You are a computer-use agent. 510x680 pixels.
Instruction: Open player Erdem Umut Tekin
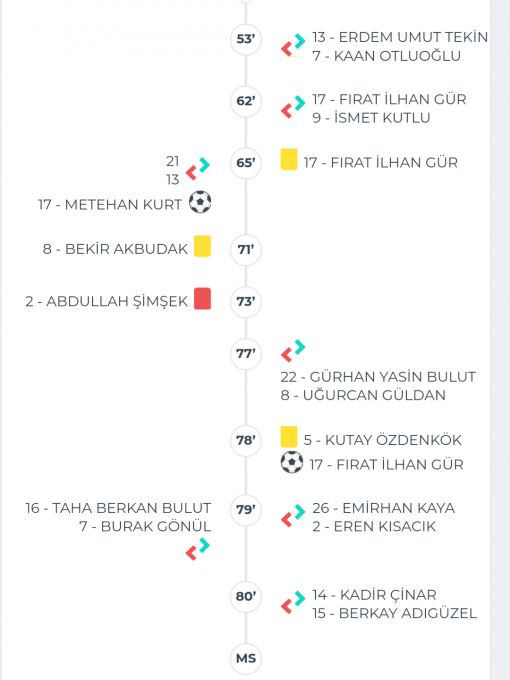pyautogui.click(x=400, y=37)
